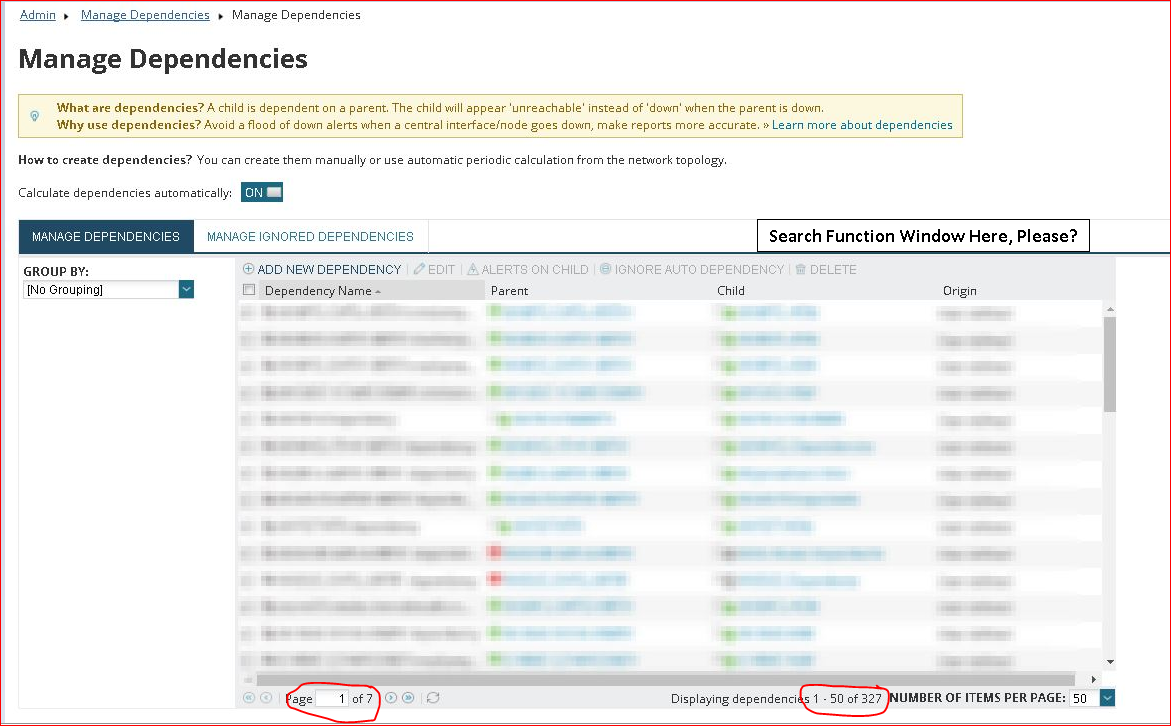Click the horizontal scrollbar of the table
This screenshot has height=726, width=1171.
tap(665, 679)
